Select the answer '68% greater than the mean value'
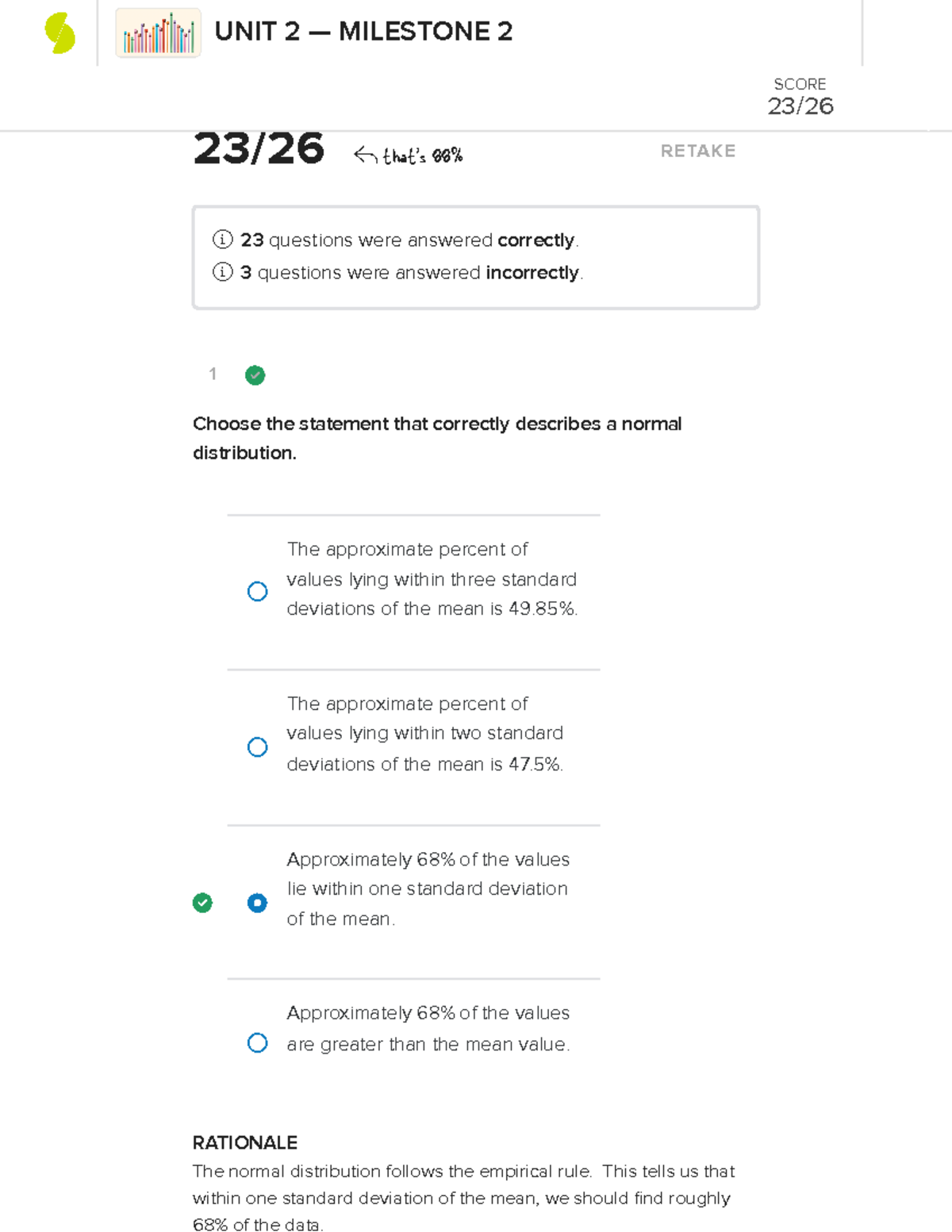 click(257, 1042)
